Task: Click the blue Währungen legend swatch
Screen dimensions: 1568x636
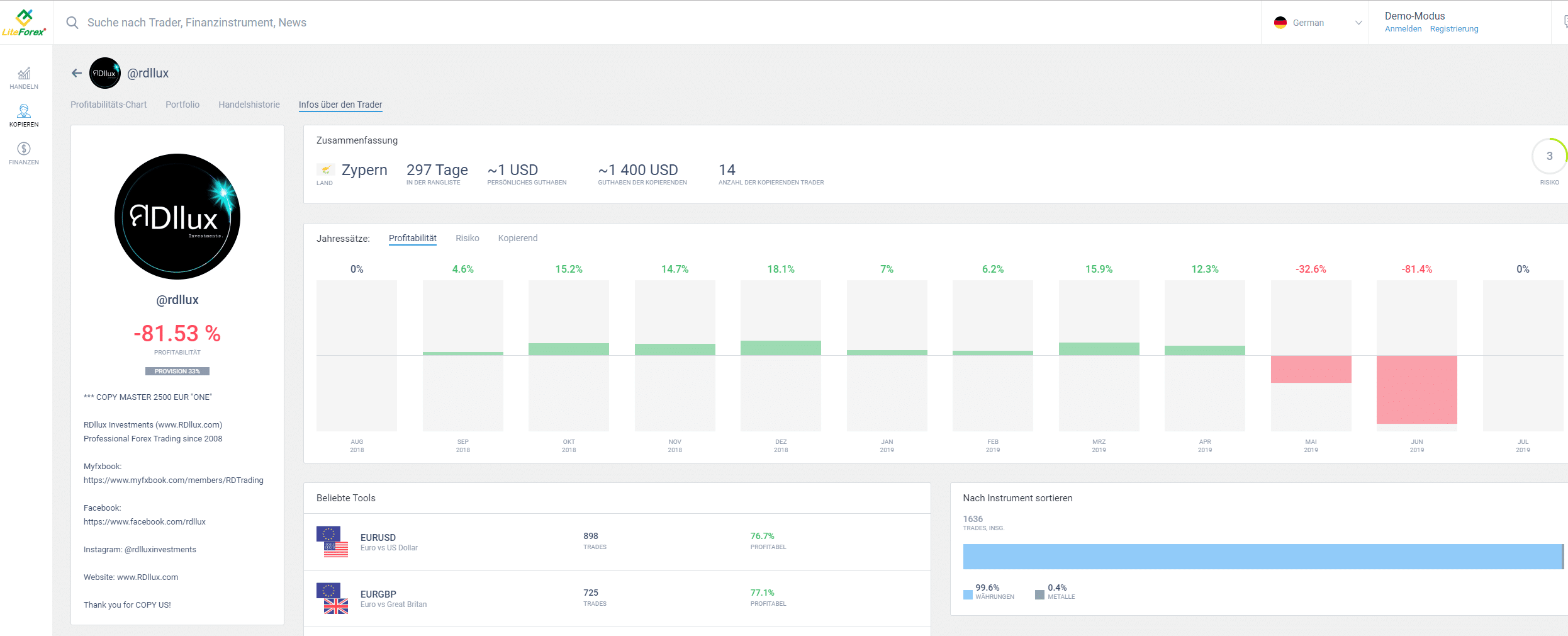Action: (968, 594)
